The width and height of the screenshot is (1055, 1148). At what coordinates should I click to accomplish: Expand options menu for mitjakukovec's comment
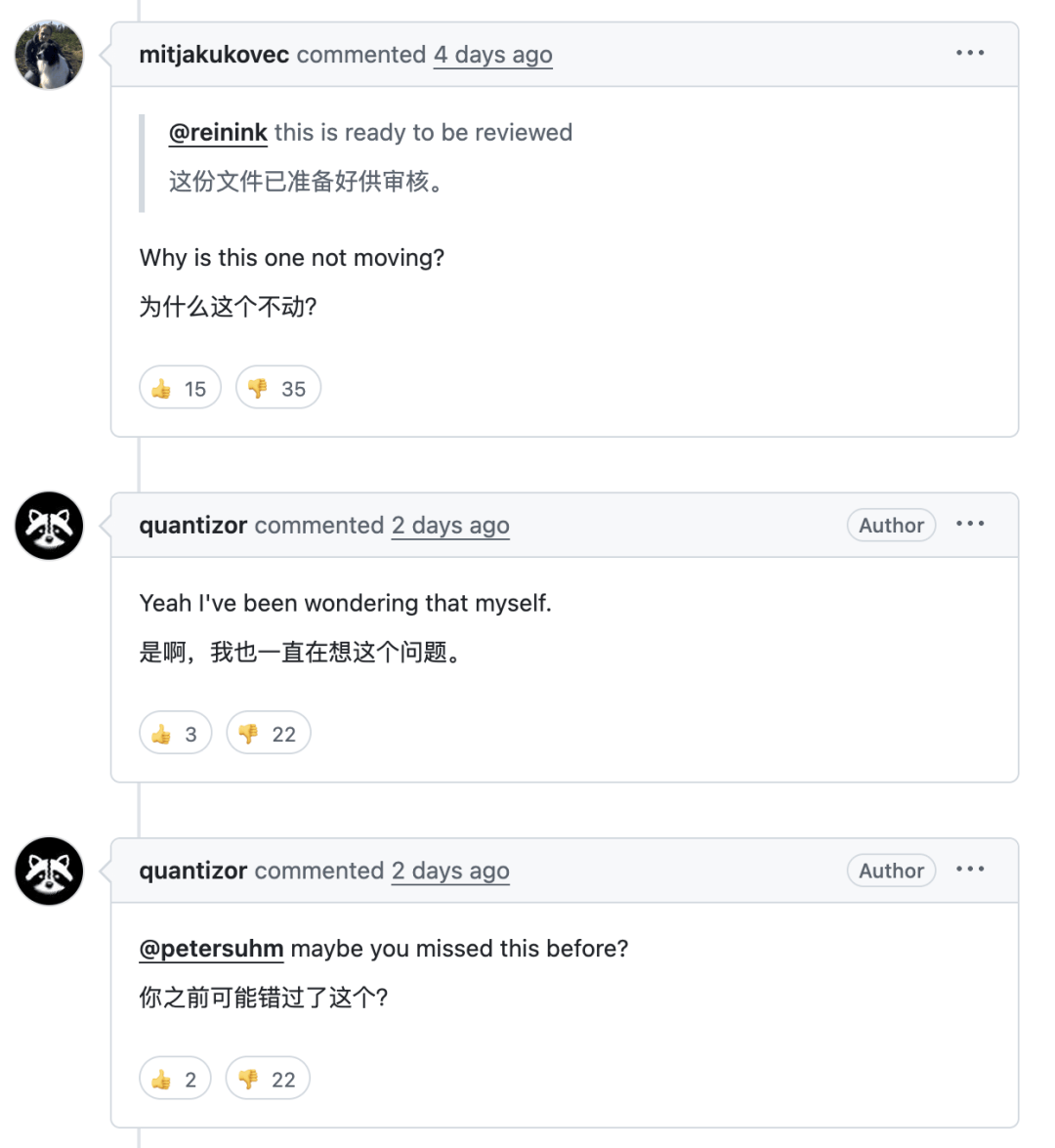pyautogui.click(x=970, y=54)
